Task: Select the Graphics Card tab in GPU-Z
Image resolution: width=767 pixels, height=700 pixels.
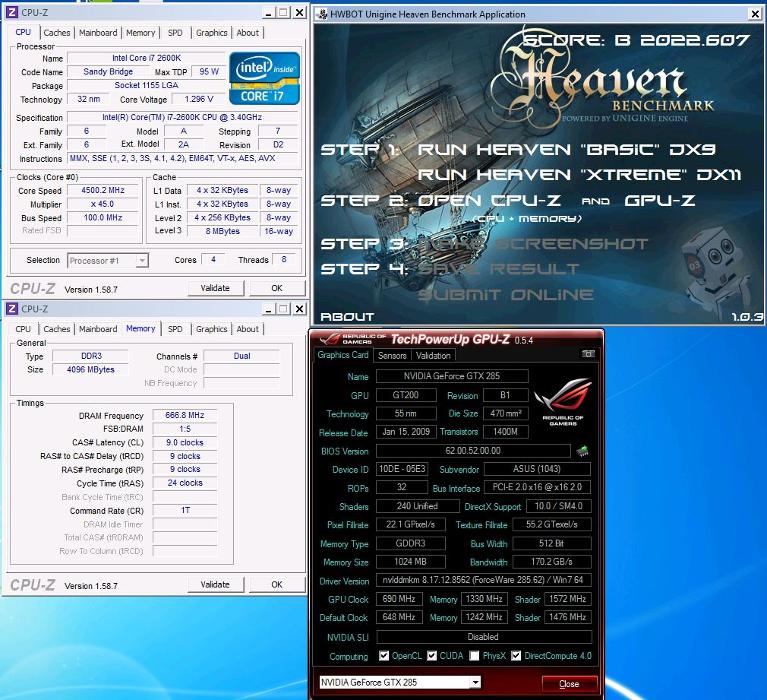Action: (x=343, y=355)
